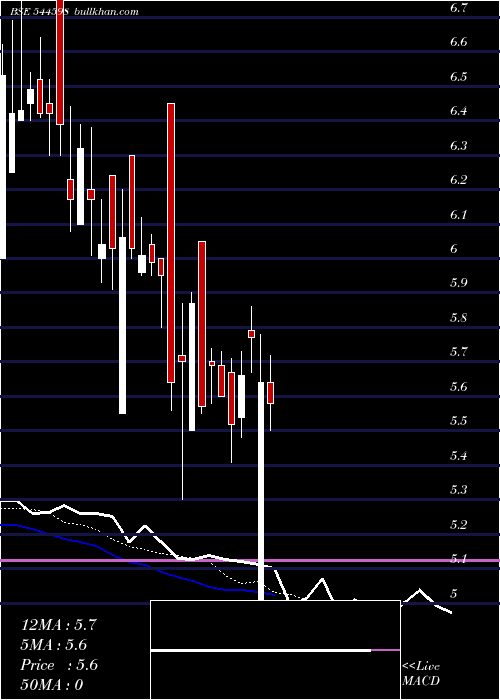Select the last red candlestick on the chart

[x=271, y=393]
